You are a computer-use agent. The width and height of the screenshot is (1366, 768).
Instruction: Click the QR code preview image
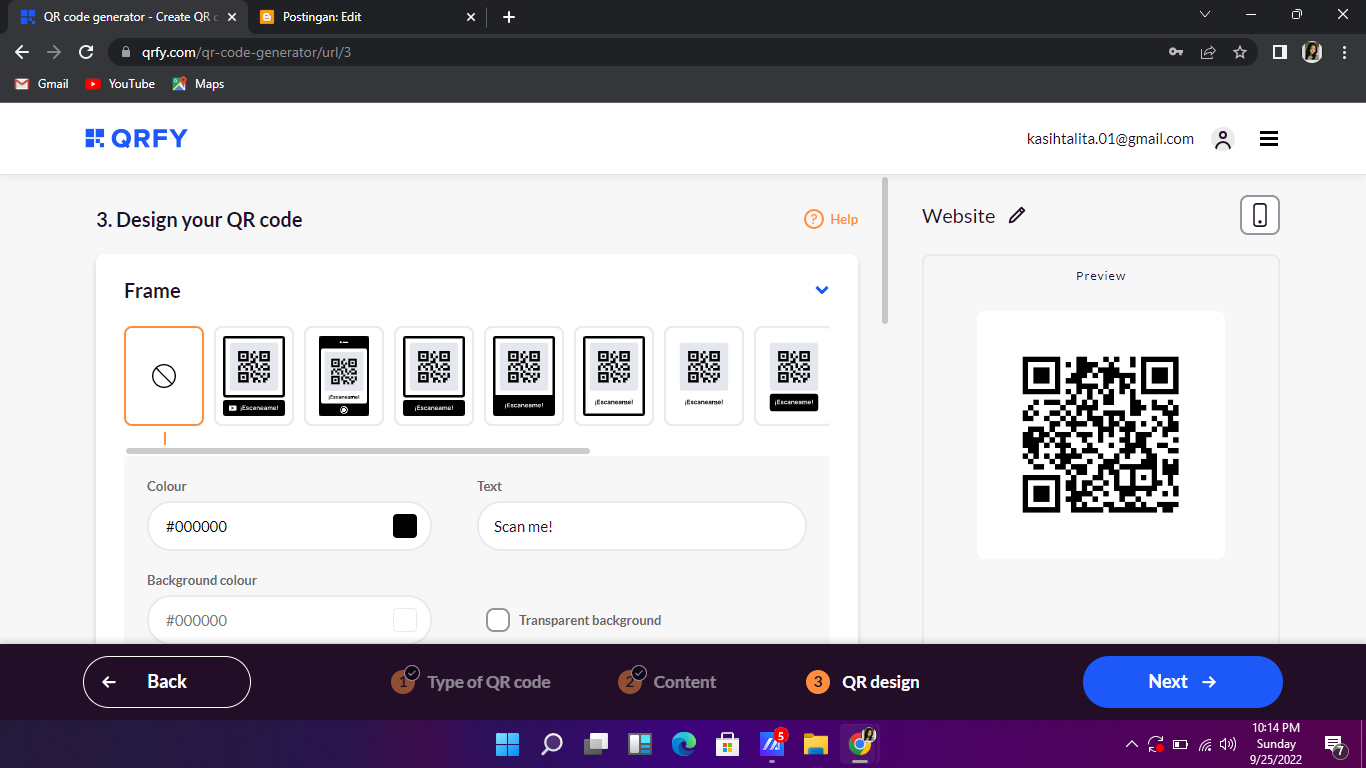click(1101, 435)
